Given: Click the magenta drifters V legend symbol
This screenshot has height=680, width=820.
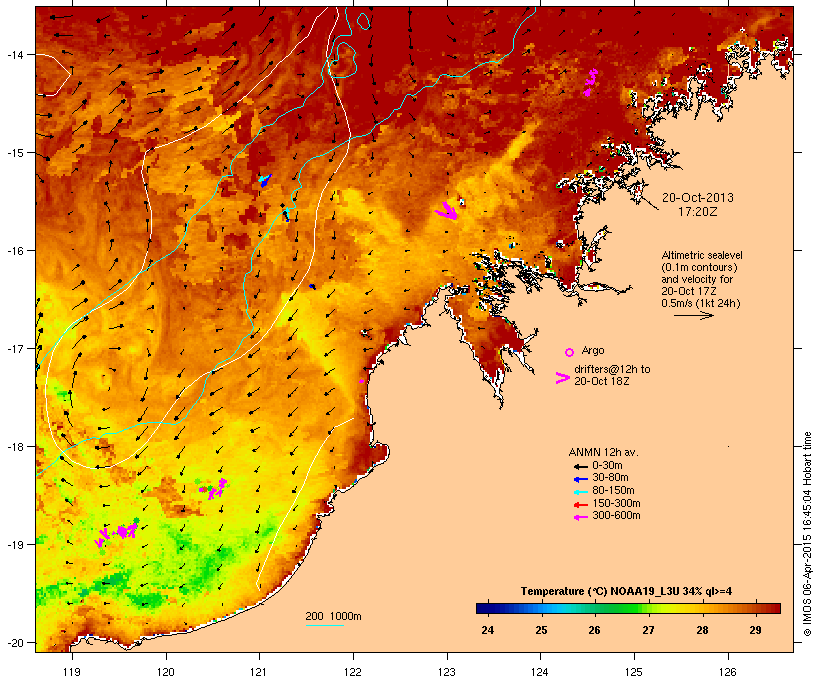Looking at the screenshot, I should pos(563,378).
